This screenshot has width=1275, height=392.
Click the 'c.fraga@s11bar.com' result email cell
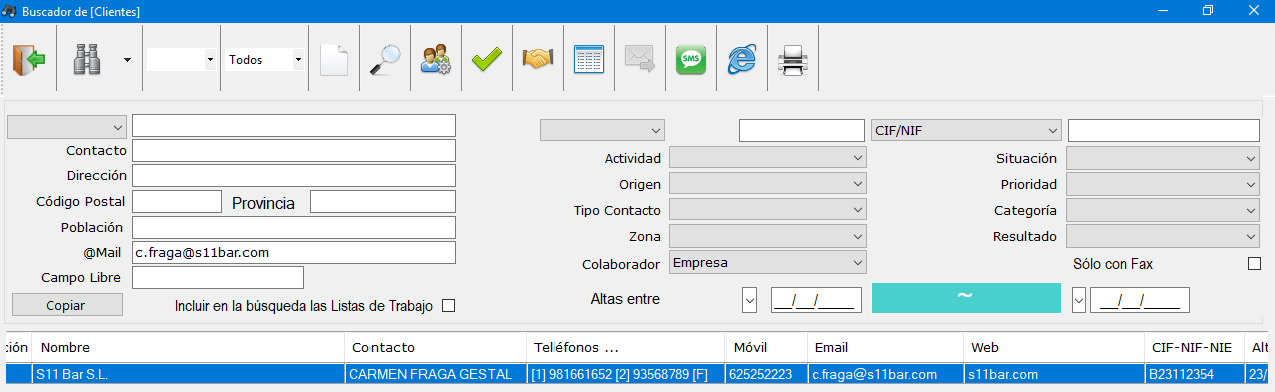click(885, 375)
